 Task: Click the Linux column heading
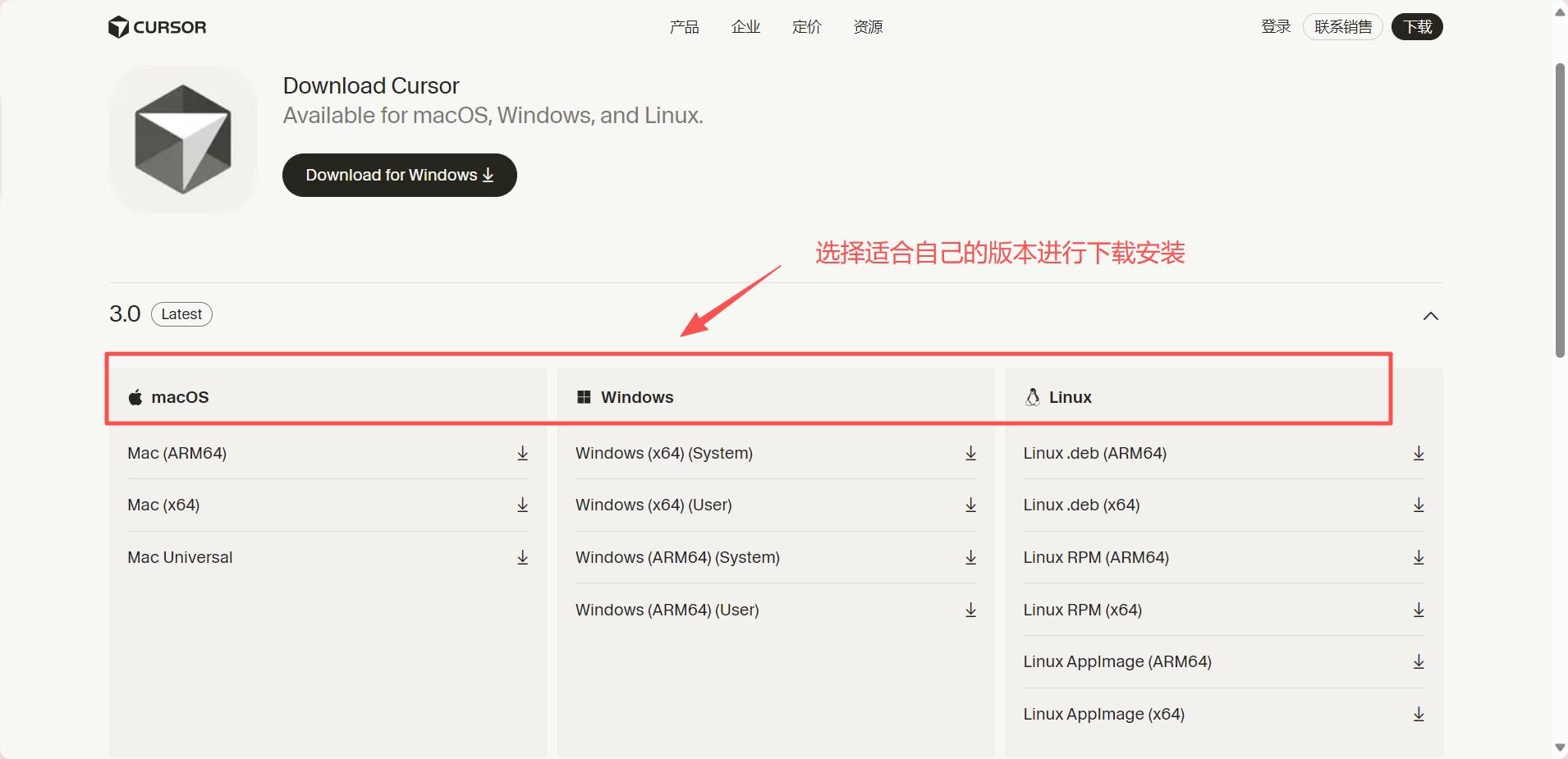coord(1071,397)
